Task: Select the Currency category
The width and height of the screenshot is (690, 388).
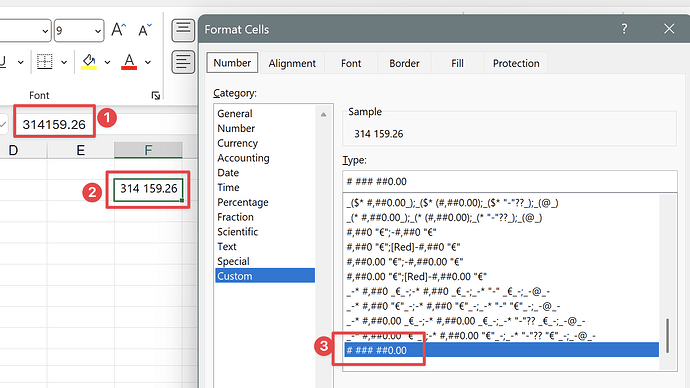Action: click(x=265, y=143)
